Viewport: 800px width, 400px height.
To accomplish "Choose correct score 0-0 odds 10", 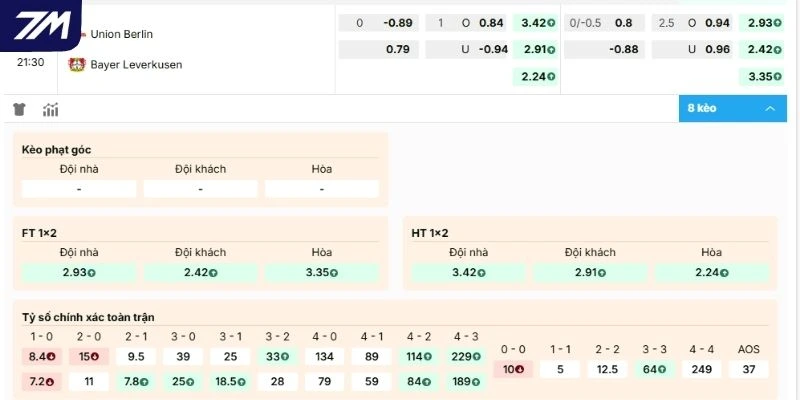I will pyautogui.click(x=512, y=369).
